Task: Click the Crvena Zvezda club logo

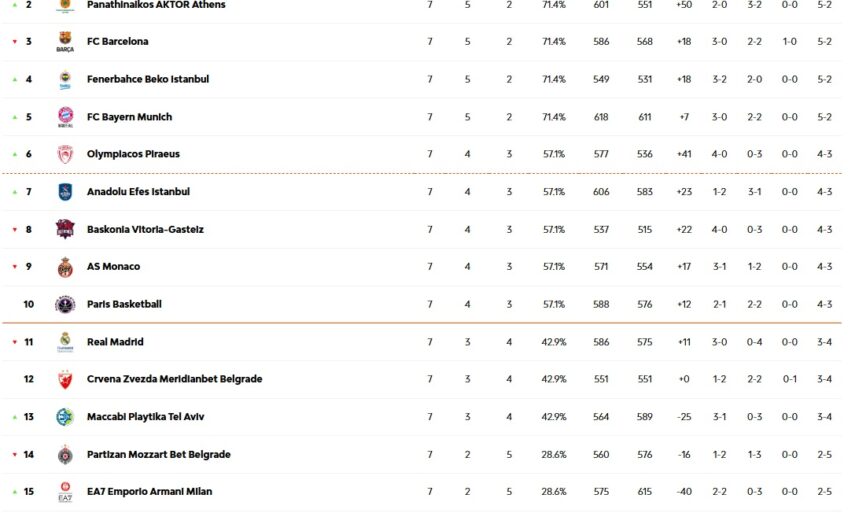Action: pos(65,379)
